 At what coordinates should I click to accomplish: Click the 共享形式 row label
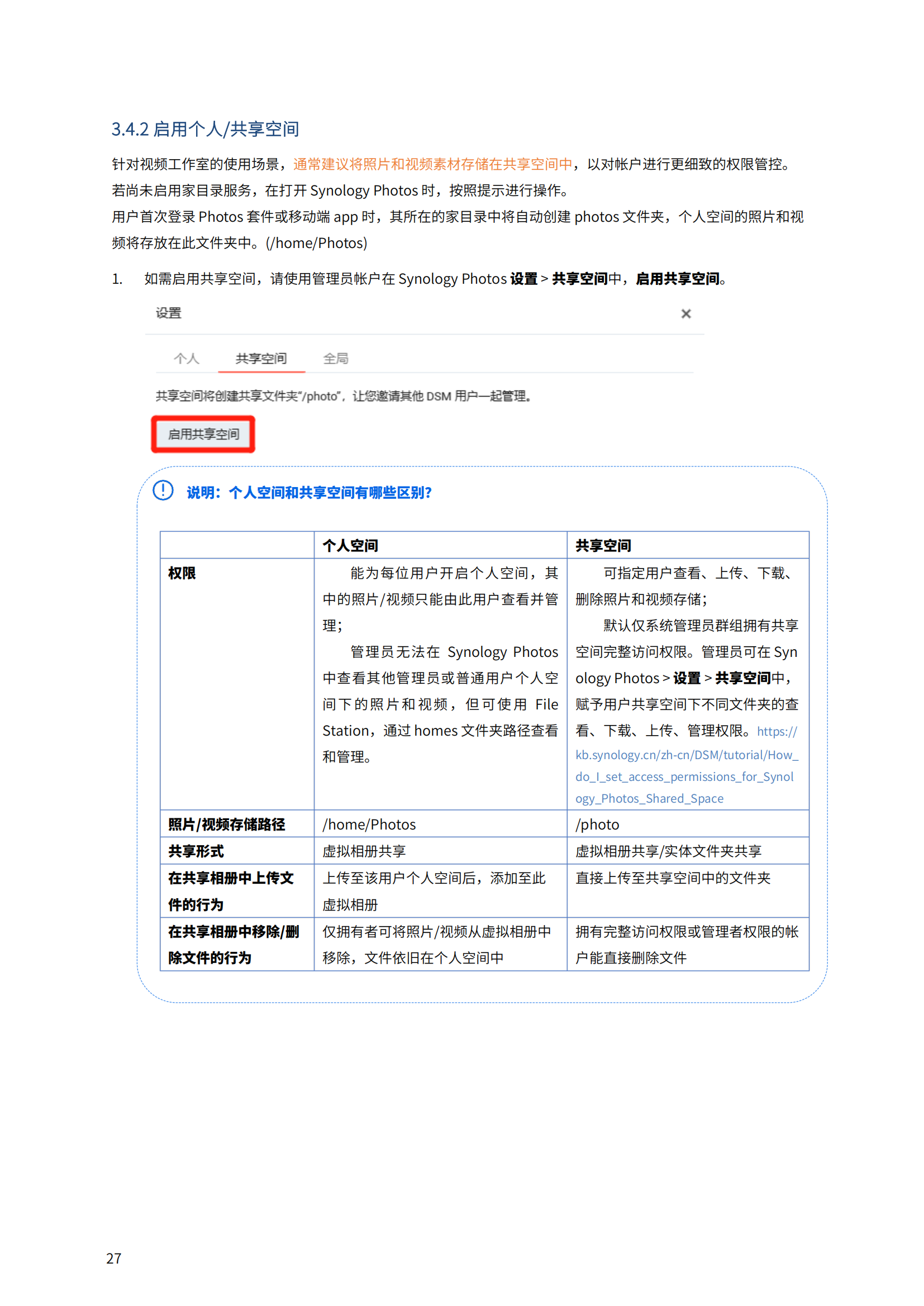click(x=196, y=851)
